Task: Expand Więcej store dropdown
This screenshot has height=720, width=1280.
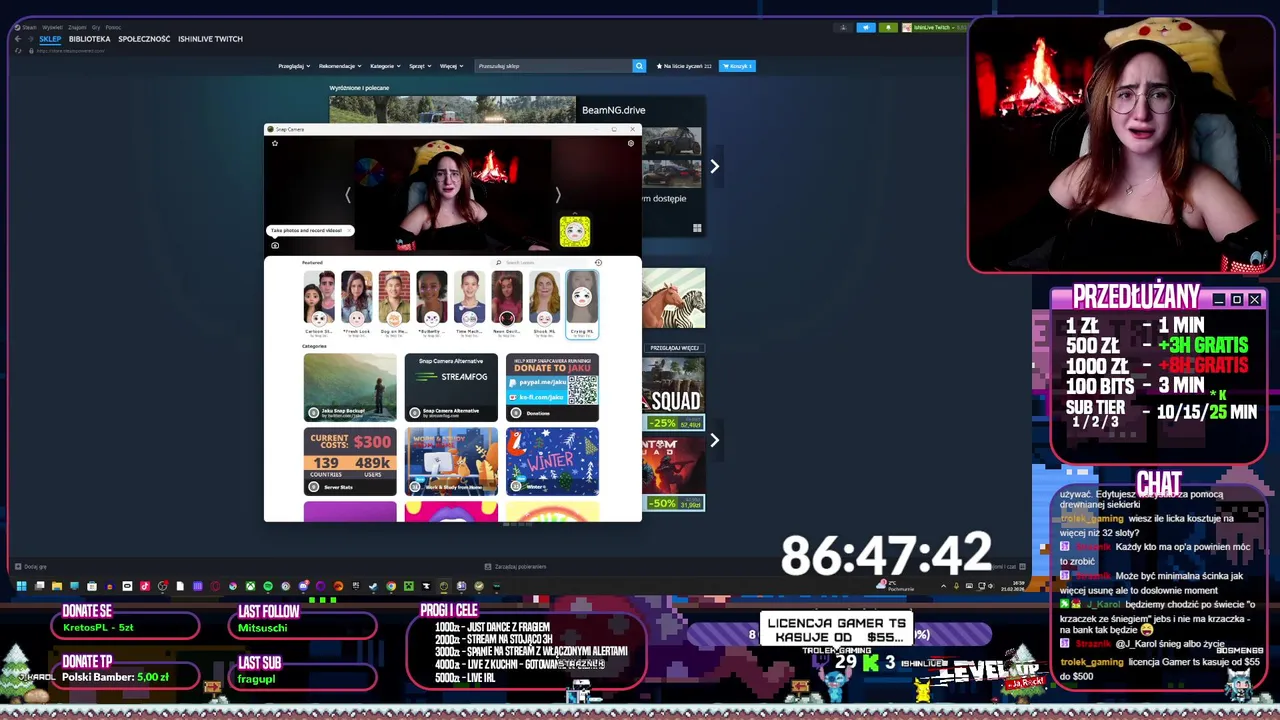Action: tap(451, 66)
